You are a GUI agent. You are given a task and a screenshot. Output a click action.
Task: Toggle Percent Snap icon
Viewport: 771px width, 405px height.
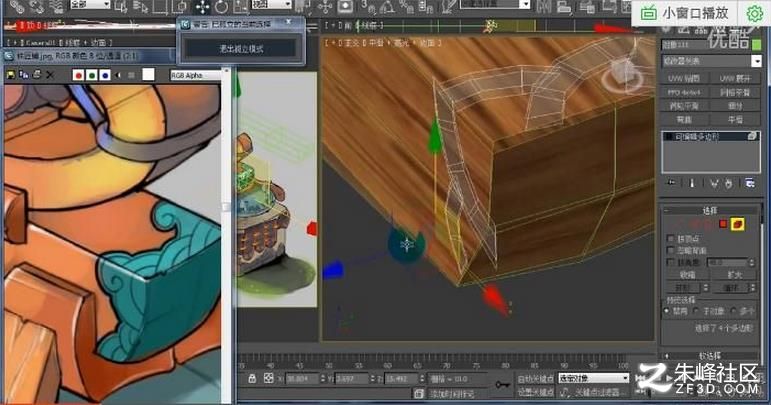[x=407, y=6]
